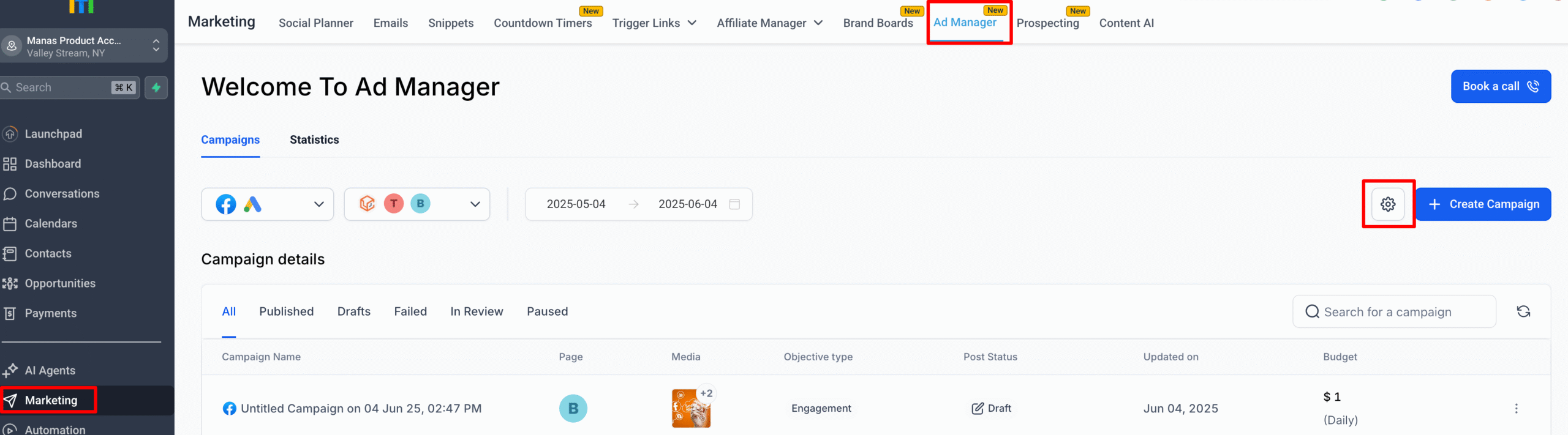This screenshot has height=435, width=1568.
Task: Go to Conversations in sidebar
Action: pyautogui.click(x=61, y=194)
